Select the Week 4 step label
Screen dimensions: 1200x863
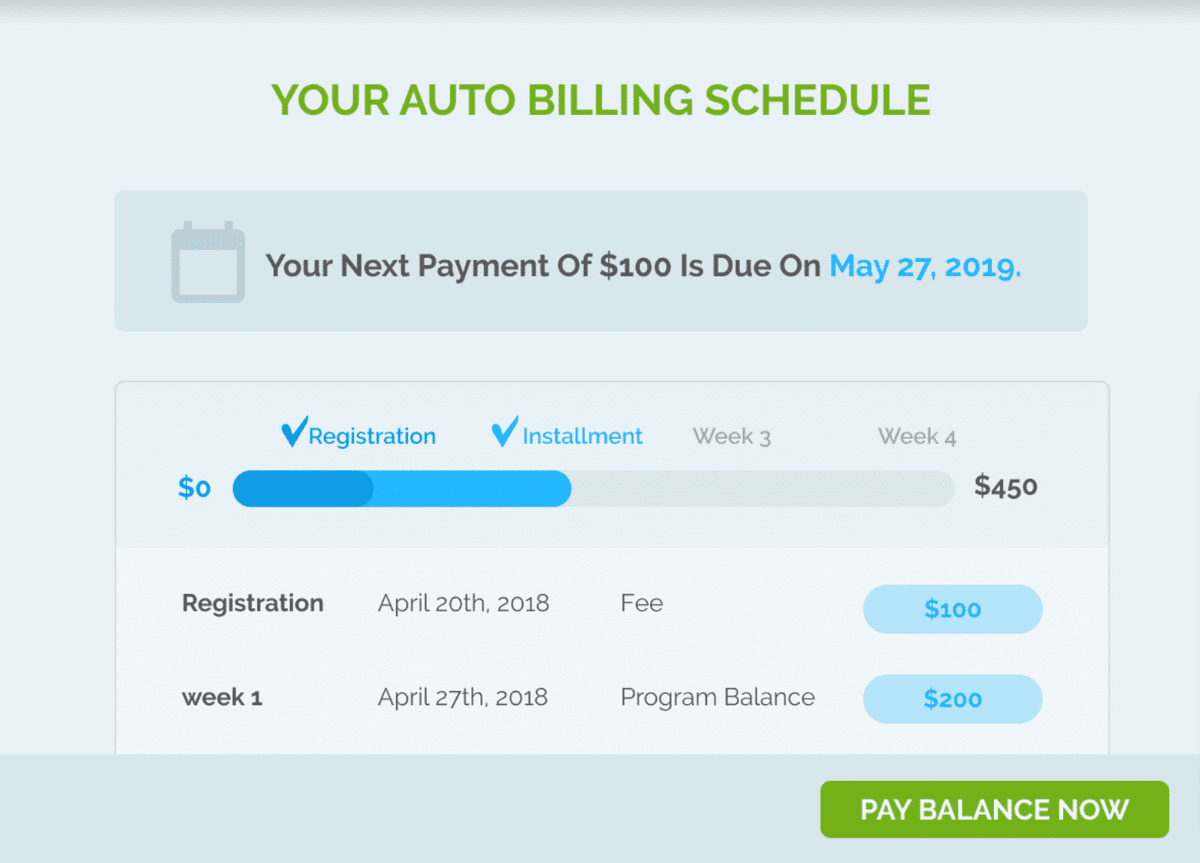(916, 437)
